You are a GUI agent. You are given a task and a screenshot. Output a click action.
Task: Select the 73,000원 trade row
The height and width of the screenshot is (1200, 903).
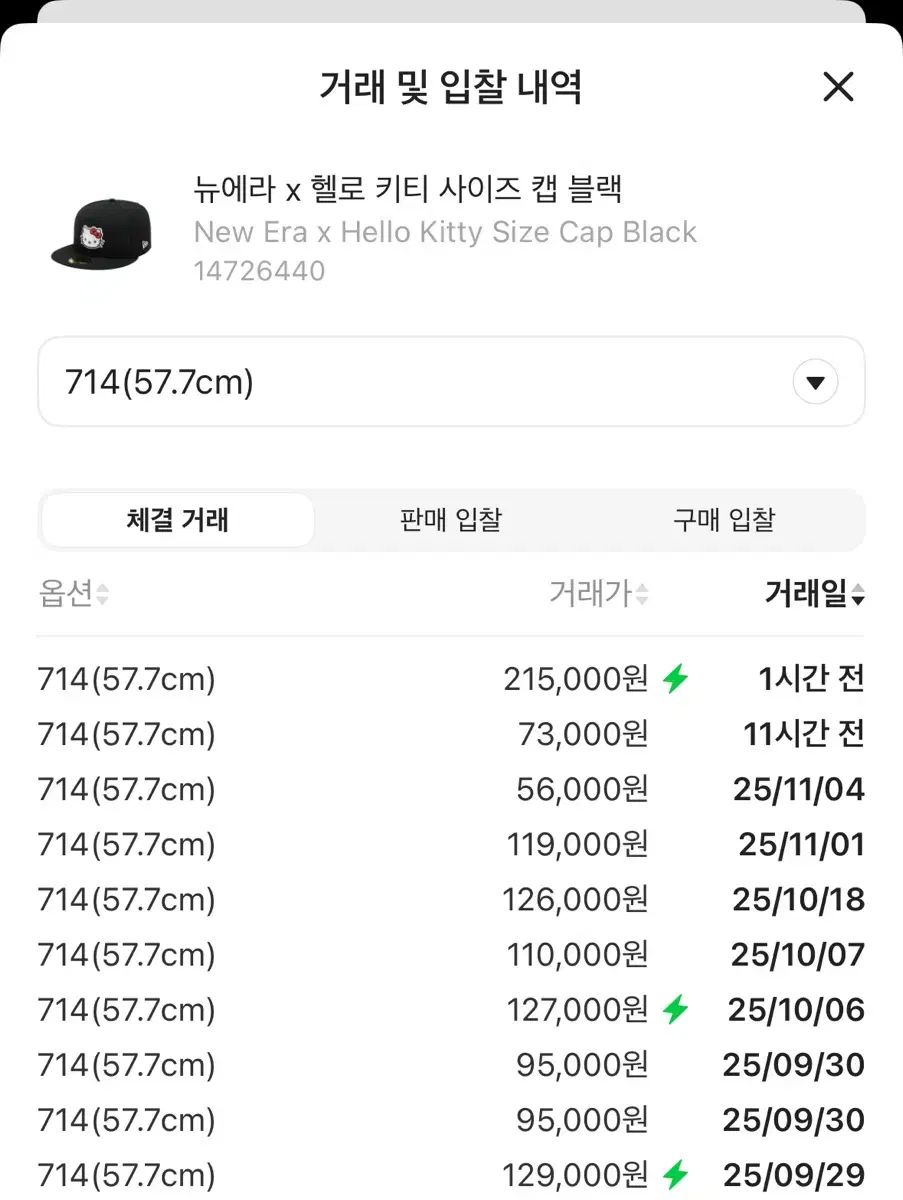(x=450, y=735)
